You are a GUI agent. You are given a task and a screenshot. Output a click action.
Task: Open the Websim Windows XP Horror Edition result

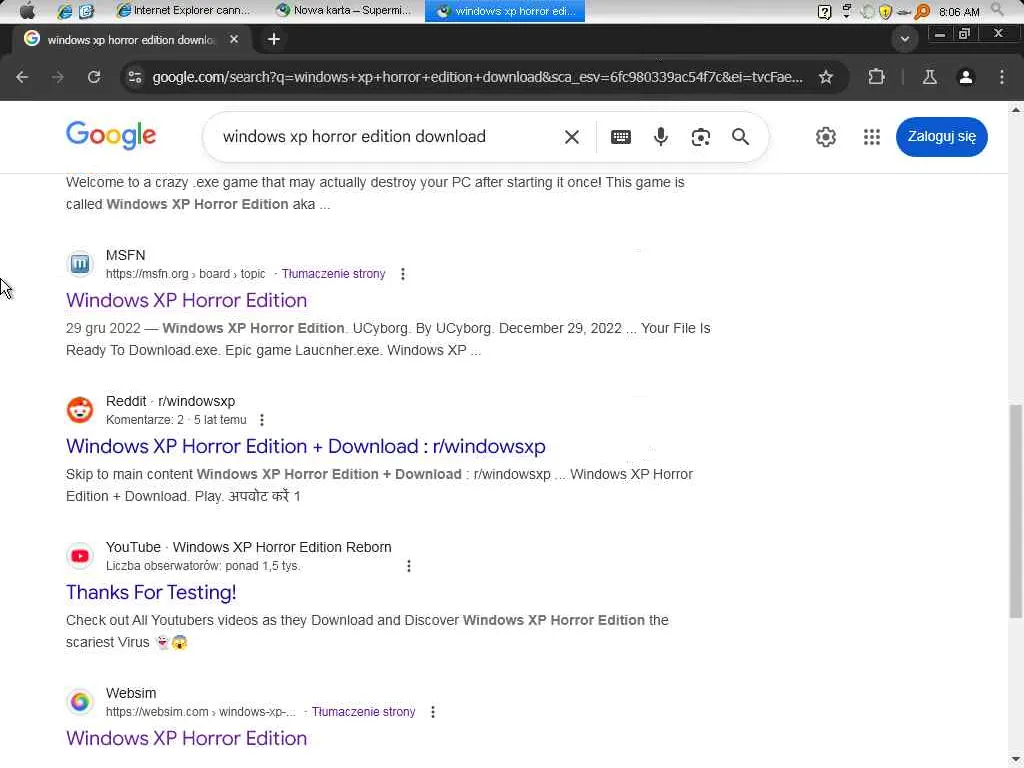186,738
